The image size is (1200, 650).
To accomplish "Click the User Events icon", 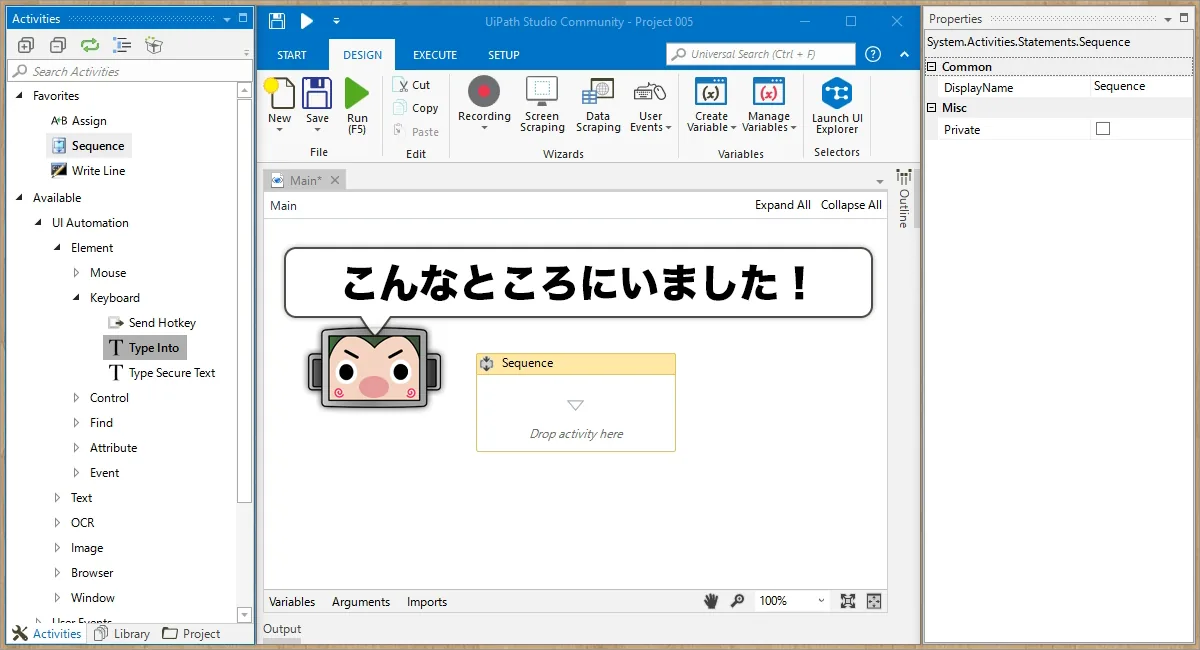I will click(x=650, y=92).
